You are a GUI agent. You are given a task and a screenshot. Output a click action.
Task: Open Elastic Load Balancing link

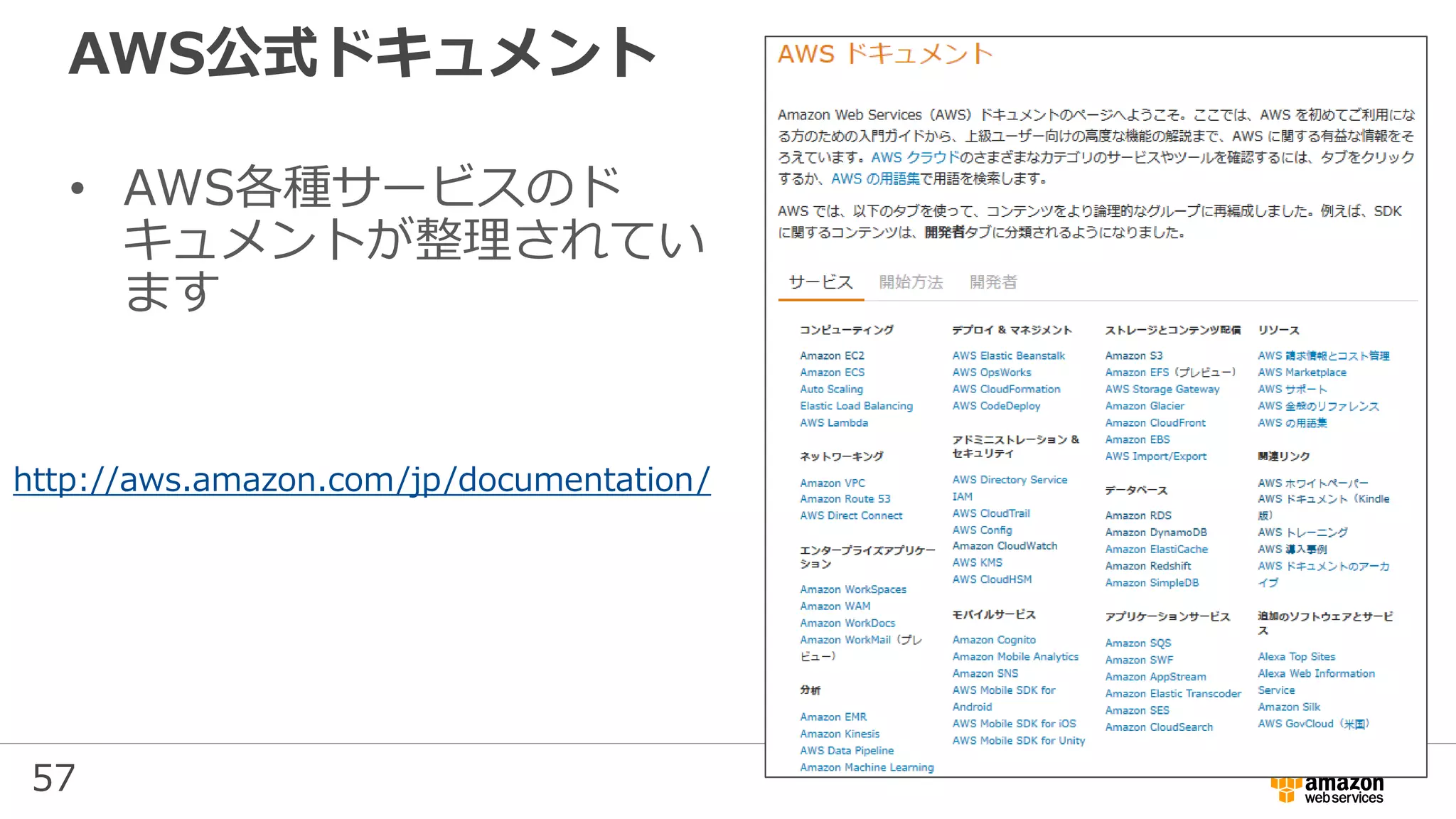click(x=856, y=406)
